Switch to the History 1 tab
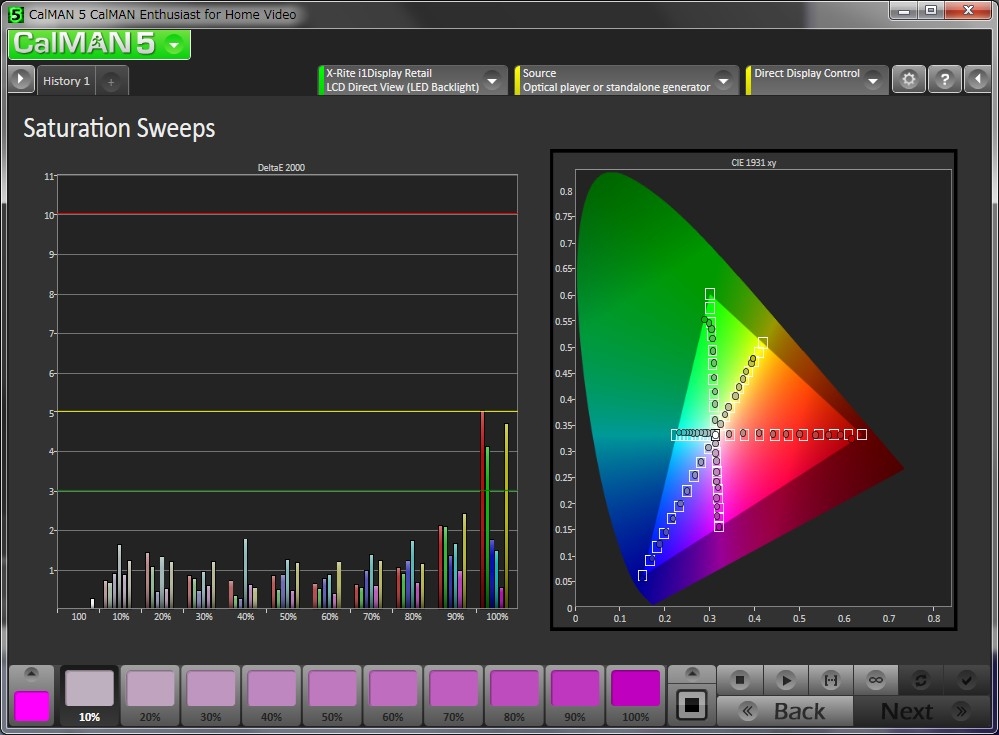This screenshot has width=999, height=735. (66, 81)
